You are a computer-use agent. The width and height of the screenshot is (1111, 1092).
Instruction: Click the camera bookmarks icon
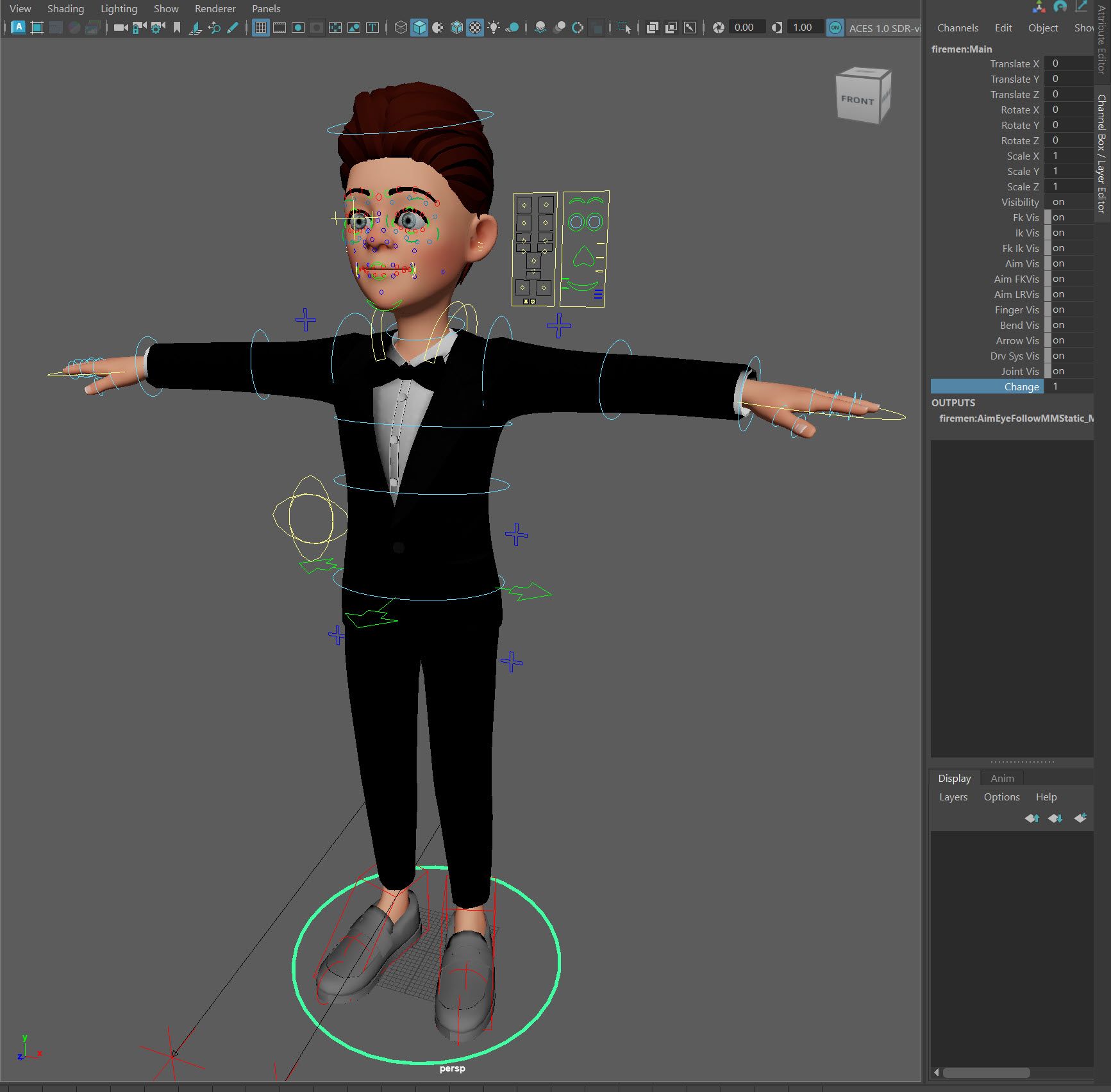pyautogui.click(x=177, y=28)
